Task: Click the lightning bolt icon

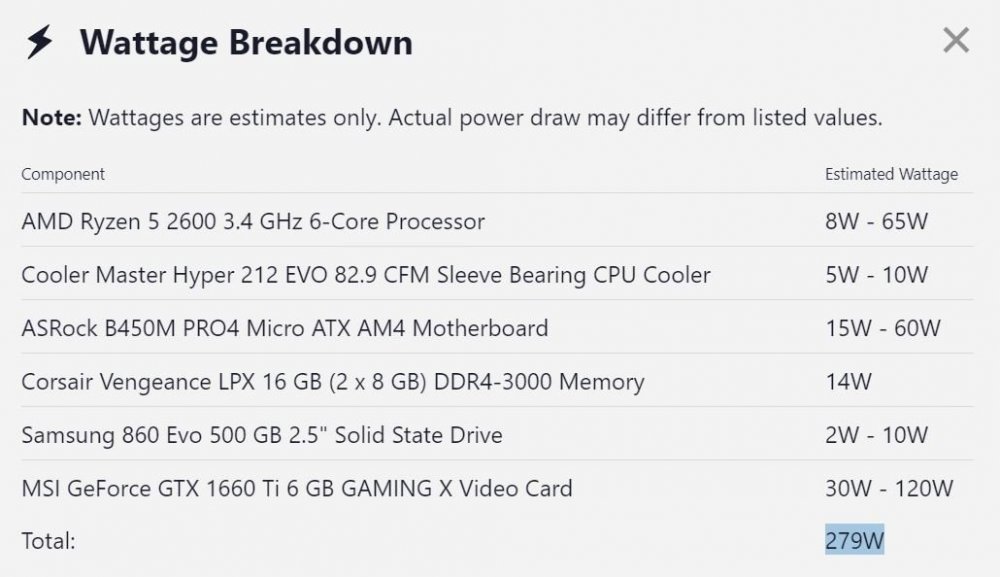Action: [40, 42]
